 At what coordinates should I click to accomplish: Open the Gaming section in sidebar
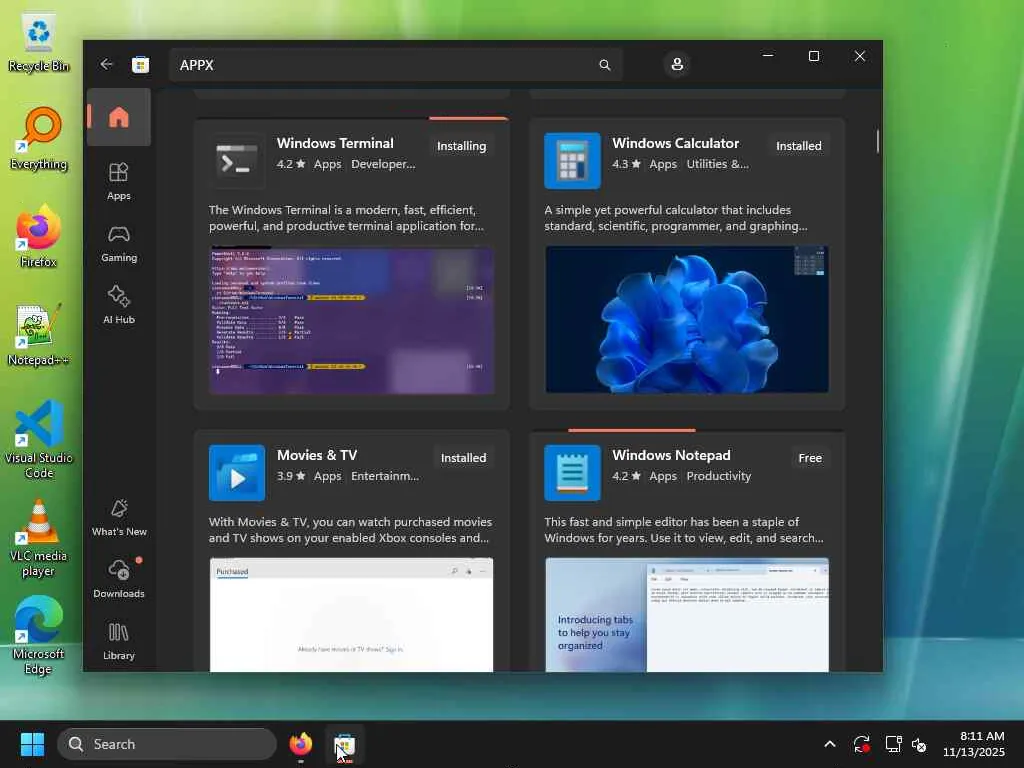click(119, 244)
